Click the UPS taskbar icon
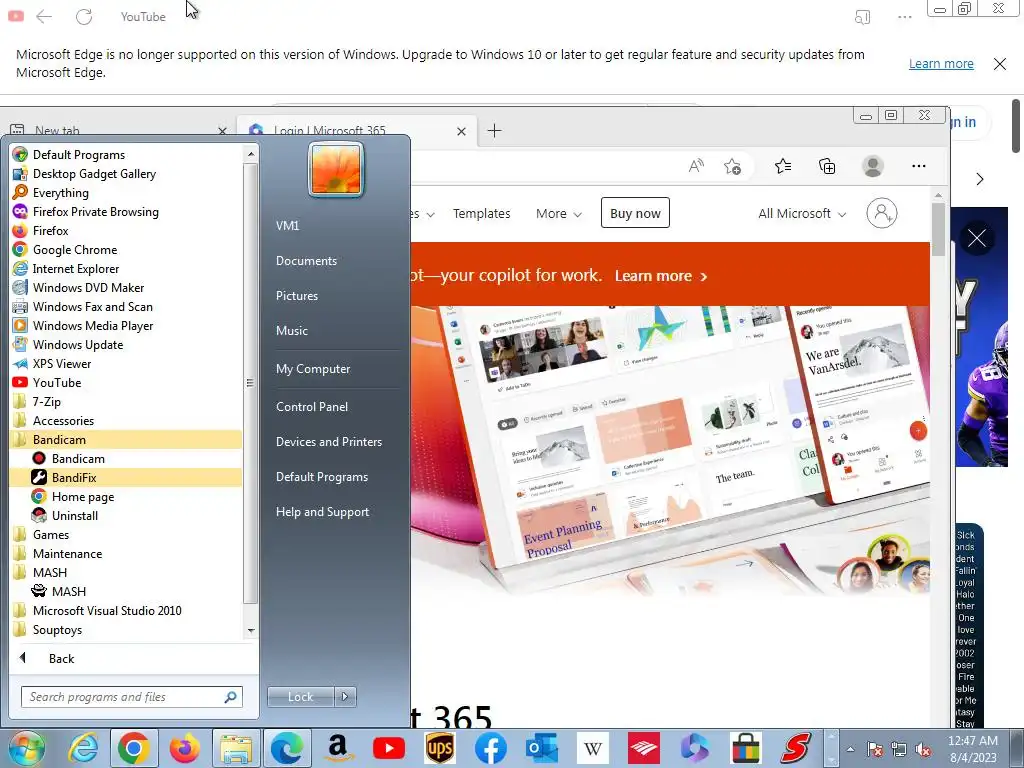Screen dimensions: 1024x768 point(440,748)
